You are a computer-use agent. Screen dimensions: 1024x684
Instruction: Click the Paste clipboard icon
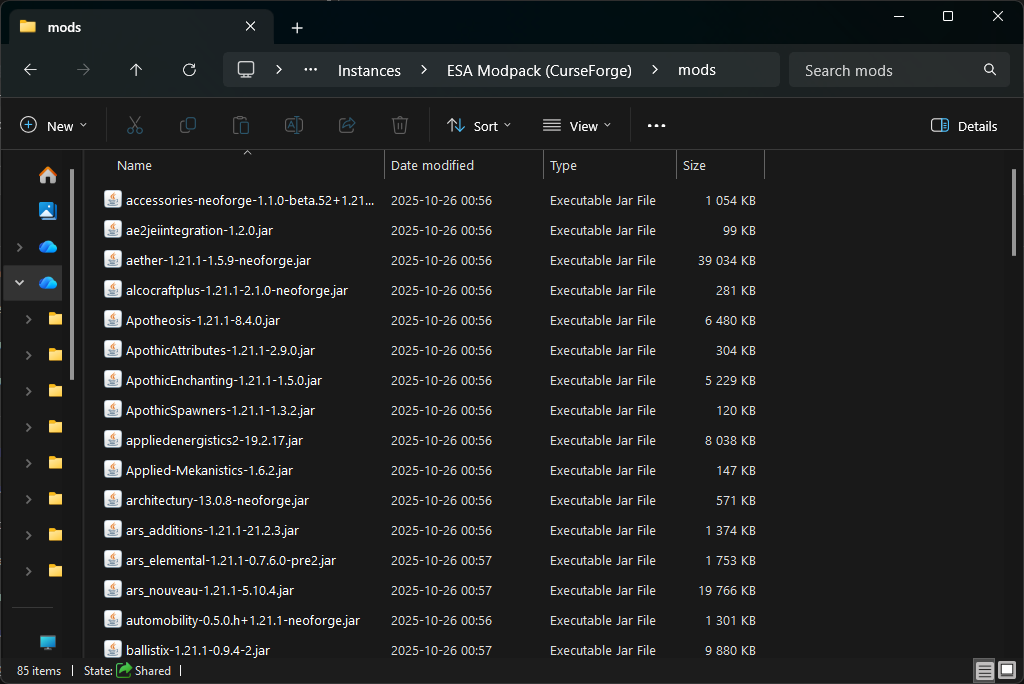pos(241,126)
